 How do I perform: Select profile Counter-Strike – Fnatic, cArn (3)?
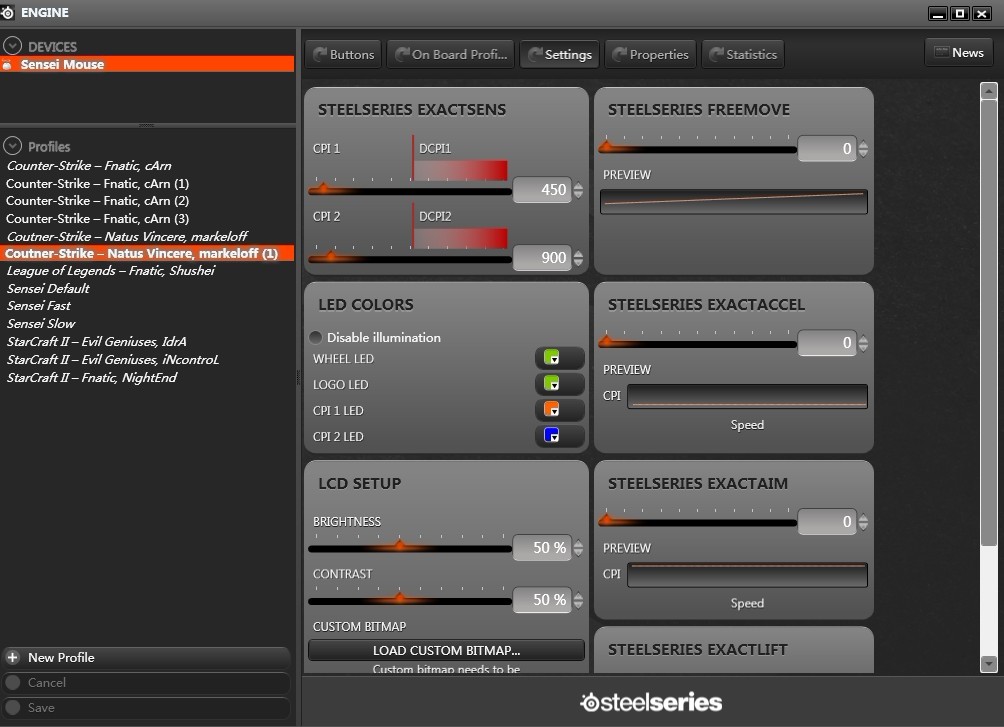tap(97, 218)
